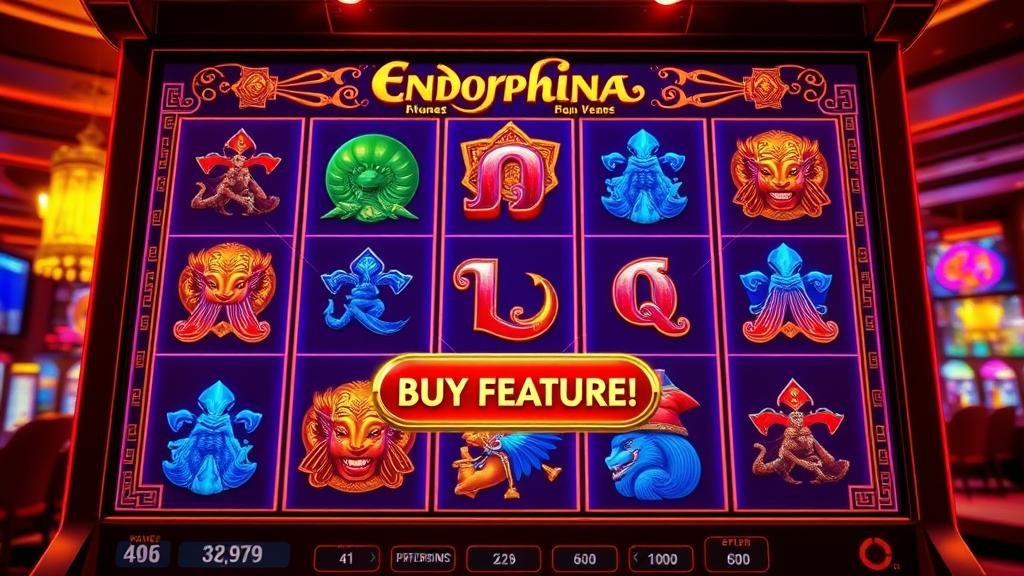
Task: Decrease bet with arrow beside 1000
Action: [x=637, y=558]
